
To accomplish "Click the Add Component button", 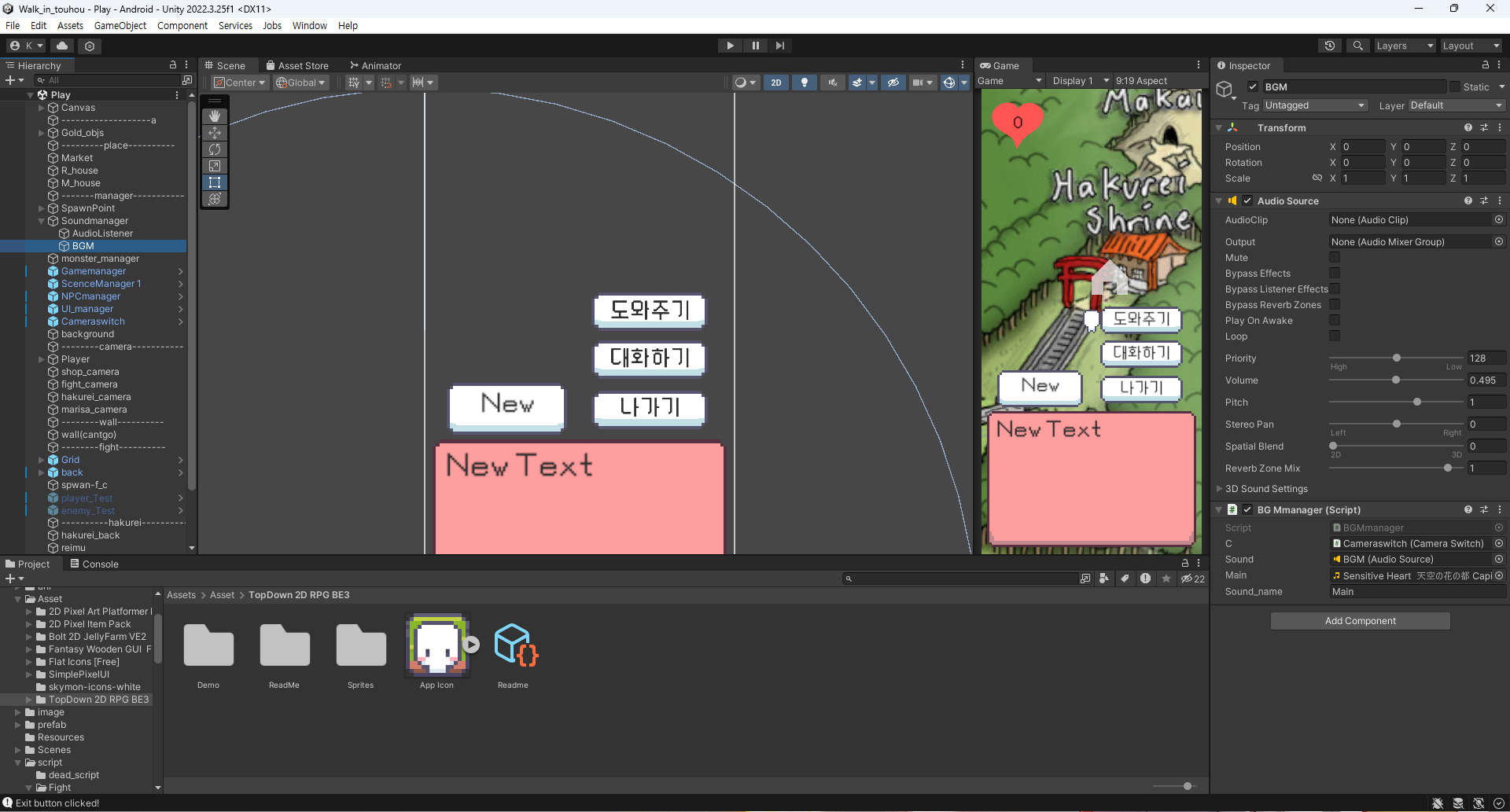I will click(x=1361, y=621).
